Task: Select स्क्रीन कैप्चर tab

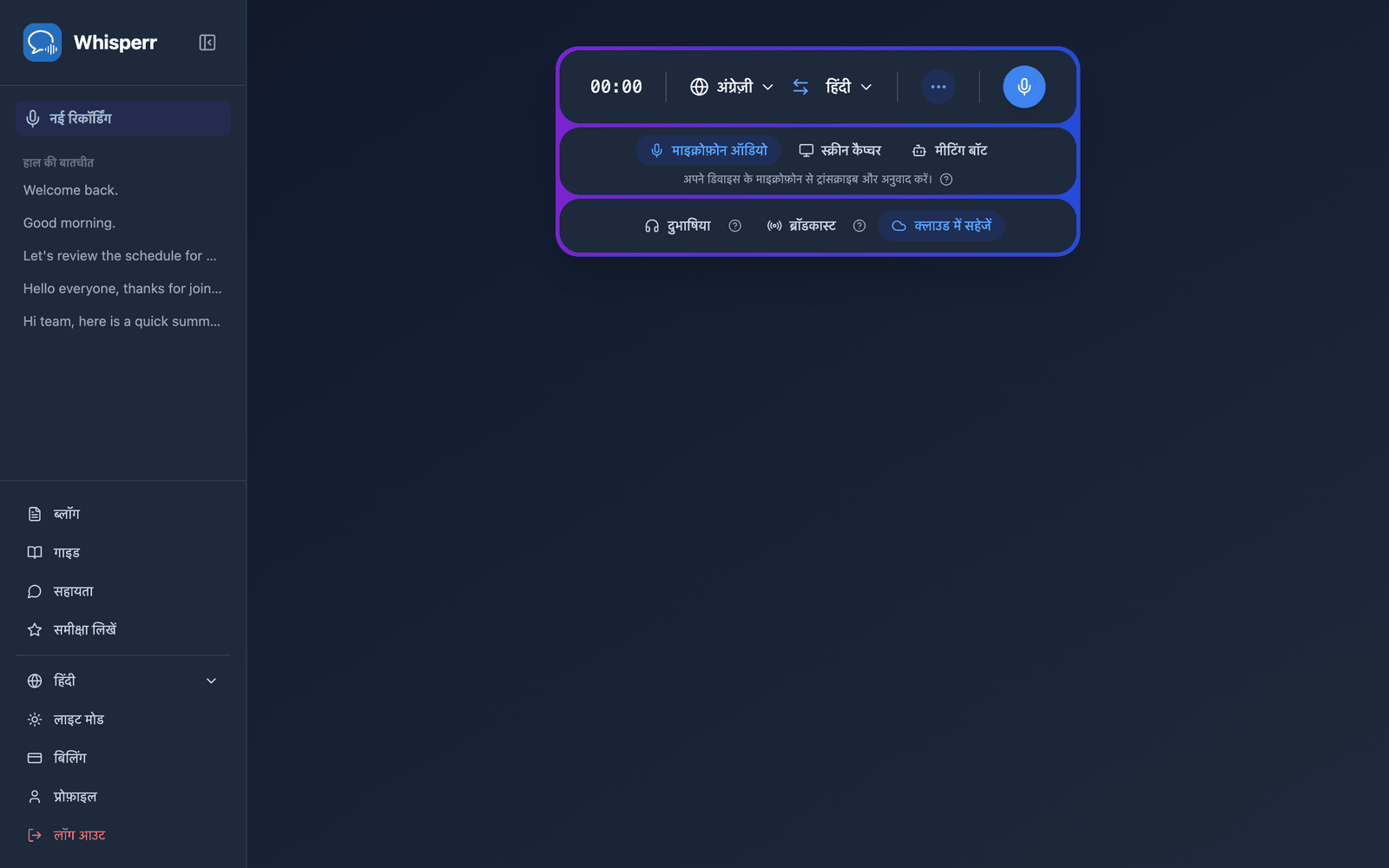Action: point(839,150)
